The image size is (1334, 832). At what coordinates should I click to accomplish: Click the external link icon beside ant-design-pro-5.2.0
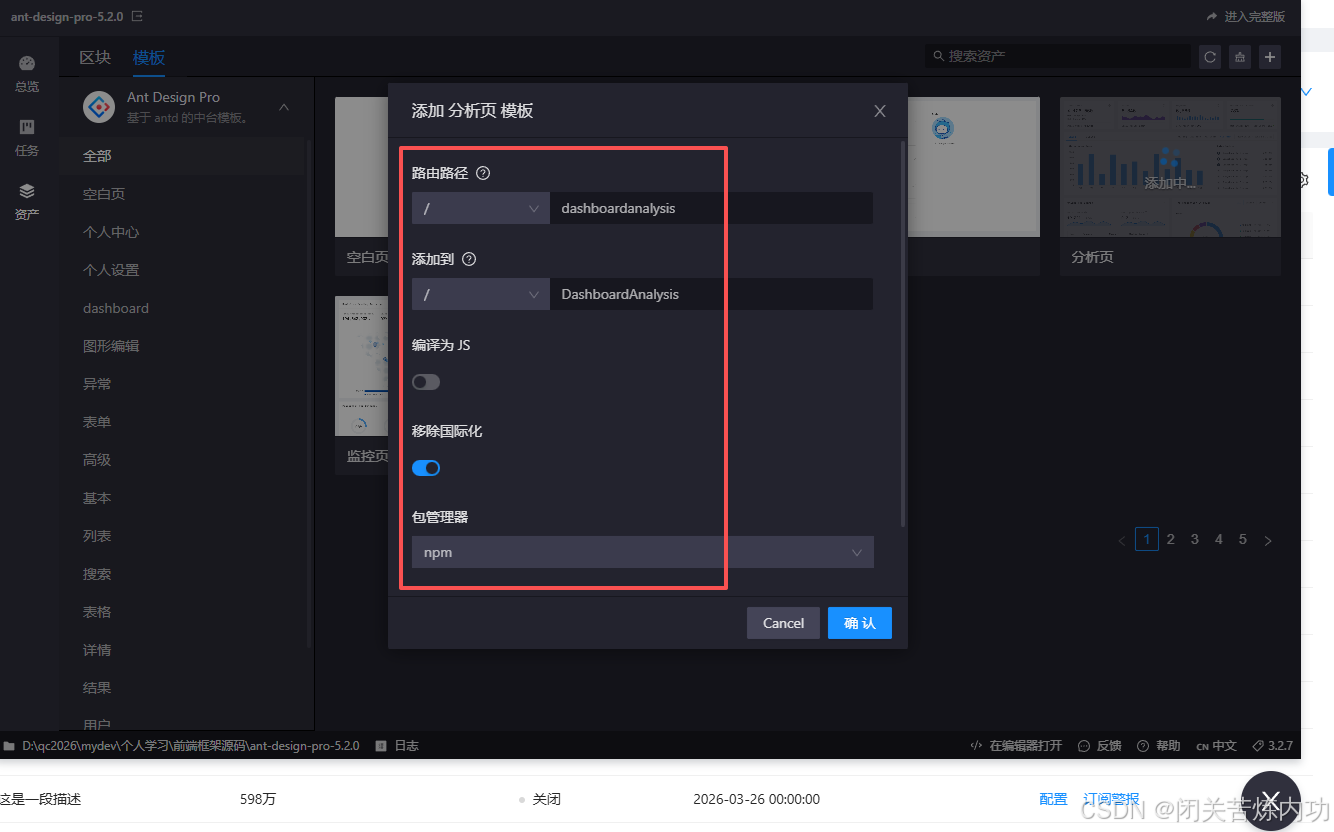[137, 17]
